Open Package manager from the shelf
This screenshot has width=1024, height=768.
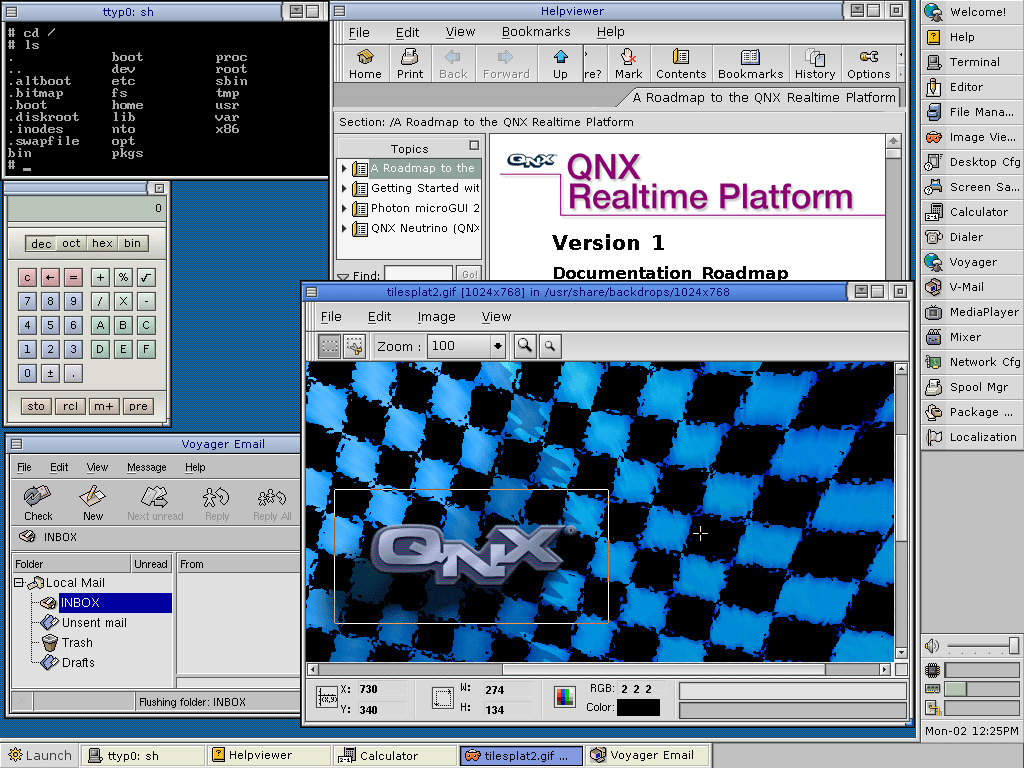[x=972, y=412]
